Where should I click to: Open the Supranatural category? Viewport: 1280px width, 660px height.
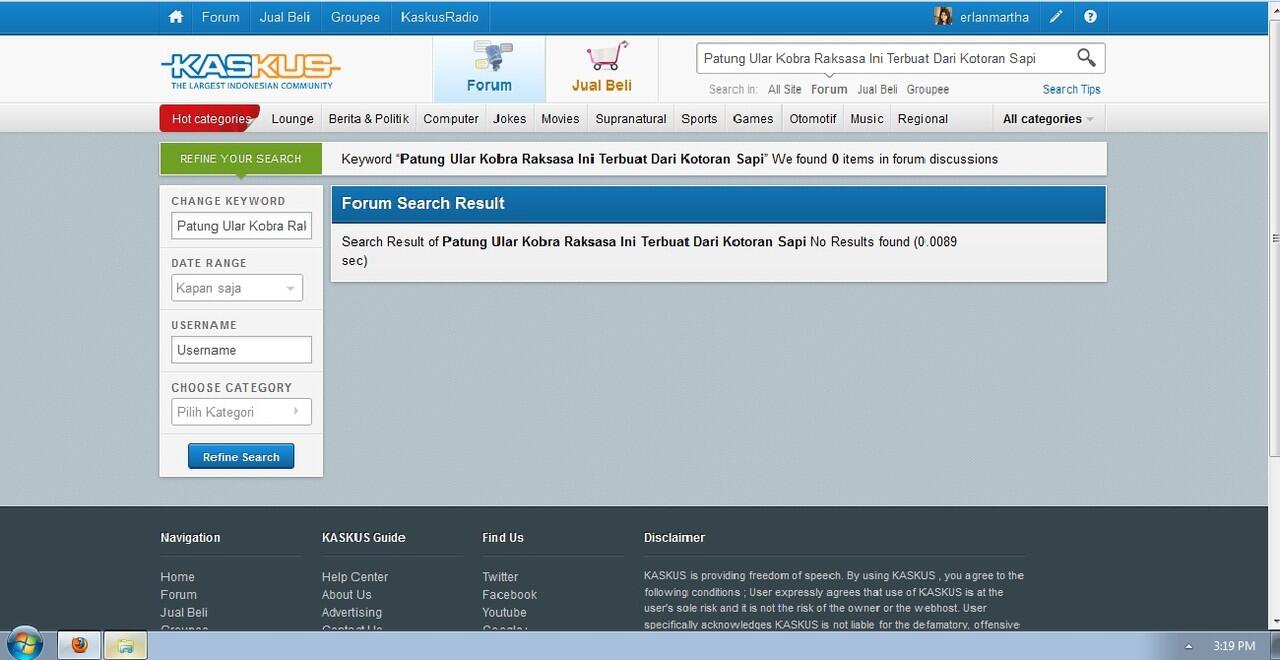click(631, 118)
